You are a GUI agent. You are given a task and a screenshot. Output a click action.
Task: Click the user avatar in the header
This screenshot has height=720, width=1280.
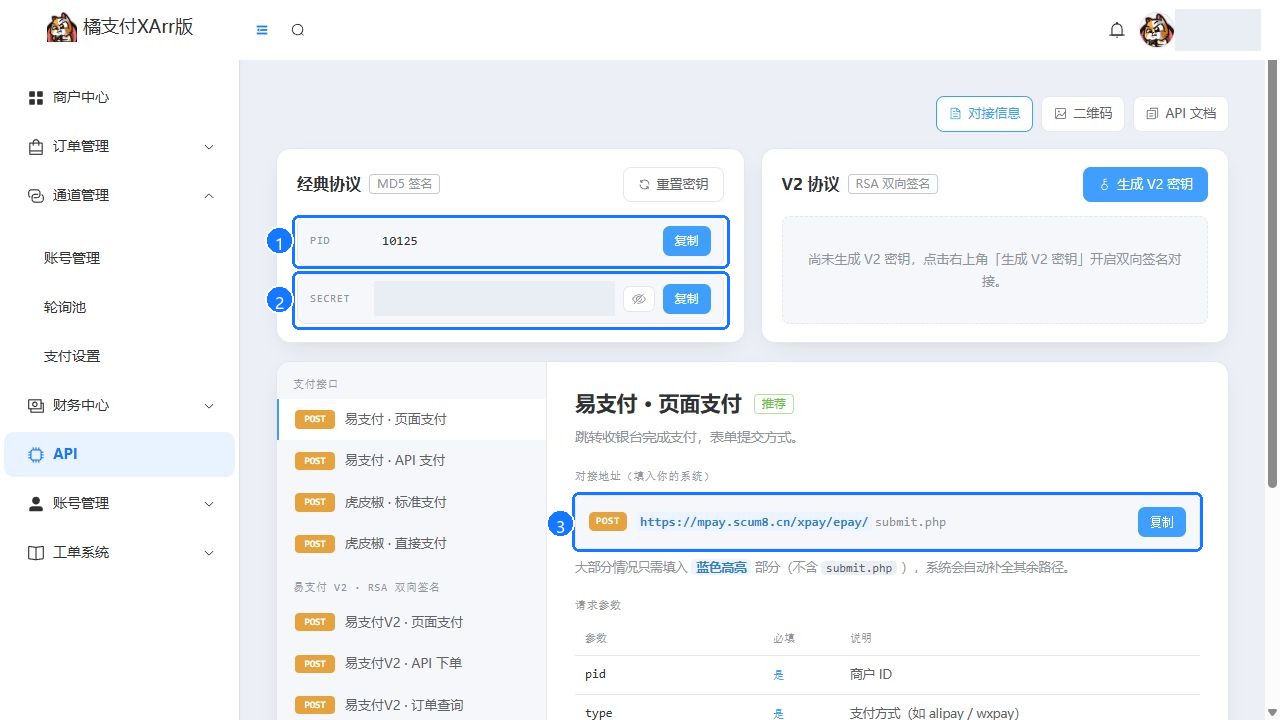[1157, 31]
